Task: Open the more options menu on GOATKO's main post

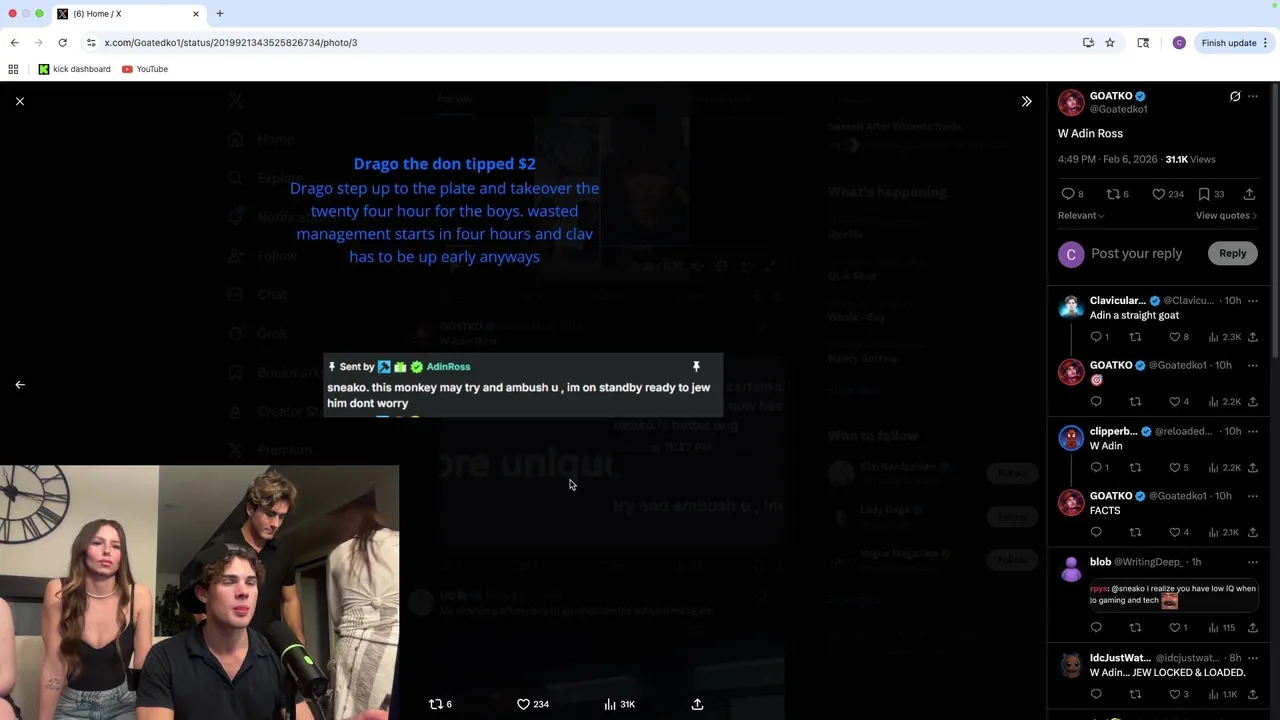Action: pos(1253,96)
